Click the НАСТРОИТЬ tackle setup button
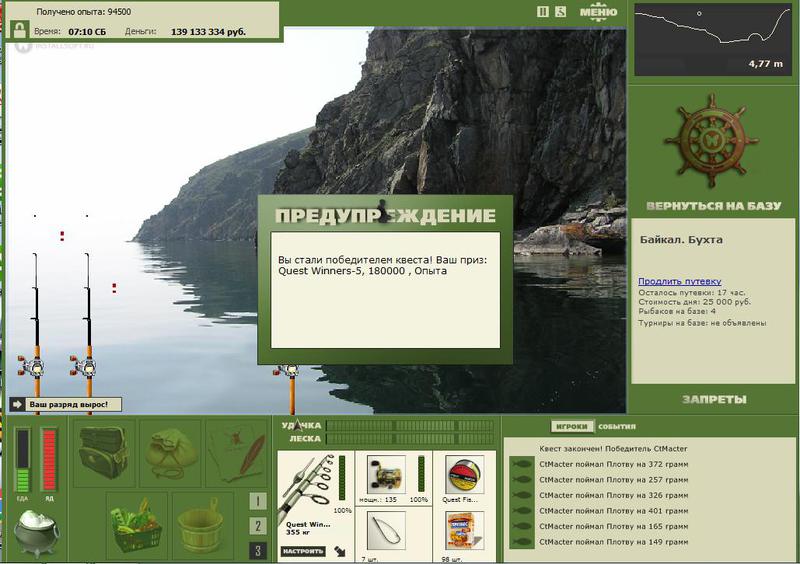This screenshot has height=564, width=800. [303, 551]
